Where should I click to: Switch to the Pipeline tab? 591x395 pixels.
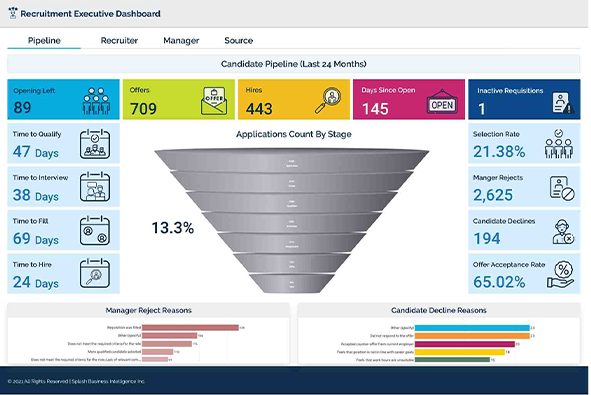click(44, 40)
